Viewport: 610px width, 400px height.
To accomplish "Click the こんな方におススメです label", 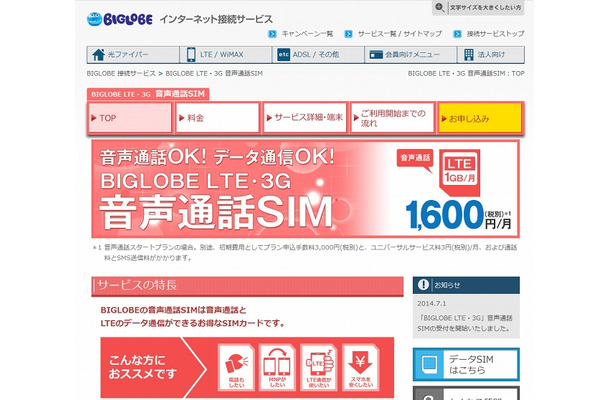I will (142, 367).
